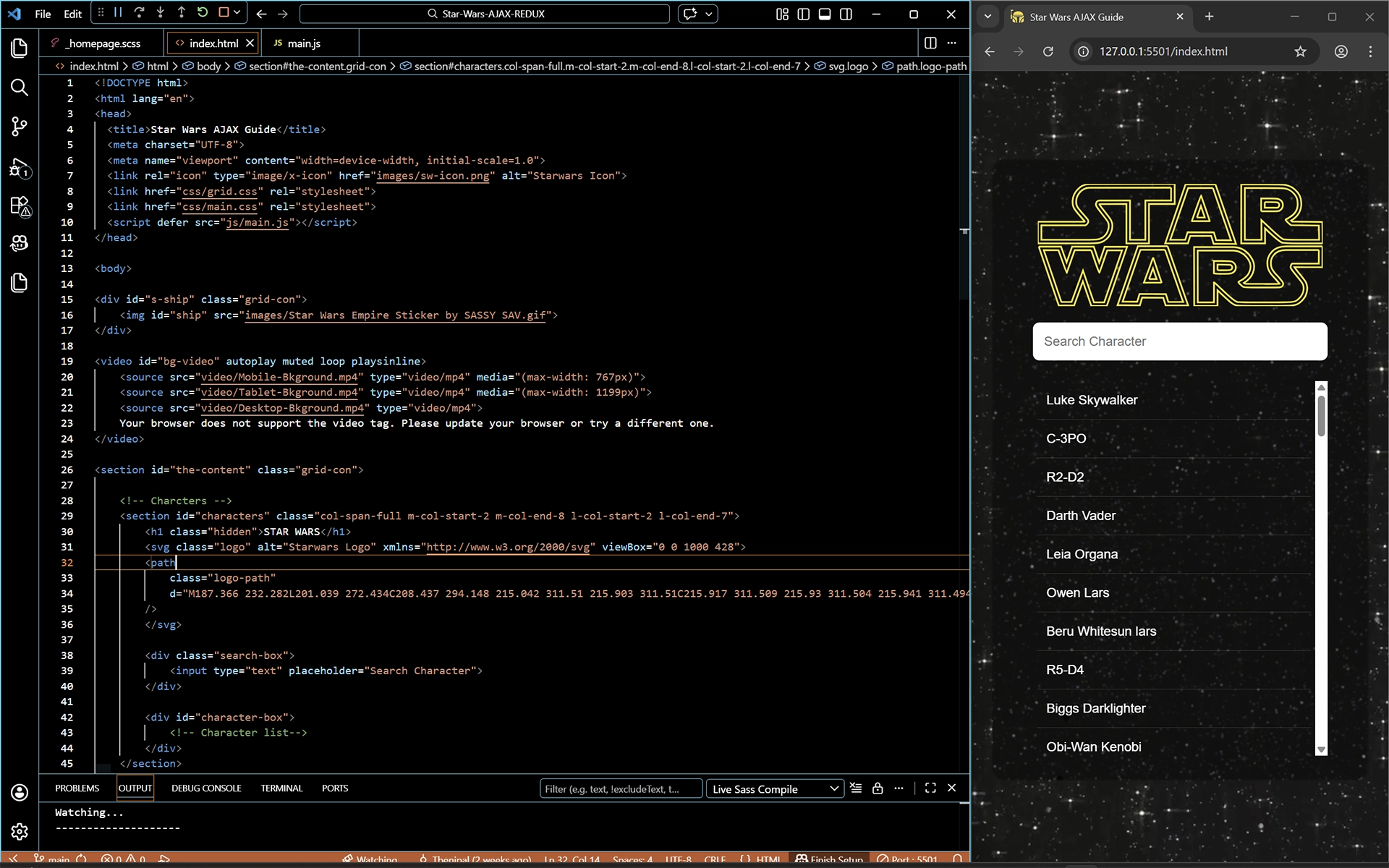This screenshot has width=1389, height=868.
Task: Toggle the output scroll lock
Action: pos(878,788)
